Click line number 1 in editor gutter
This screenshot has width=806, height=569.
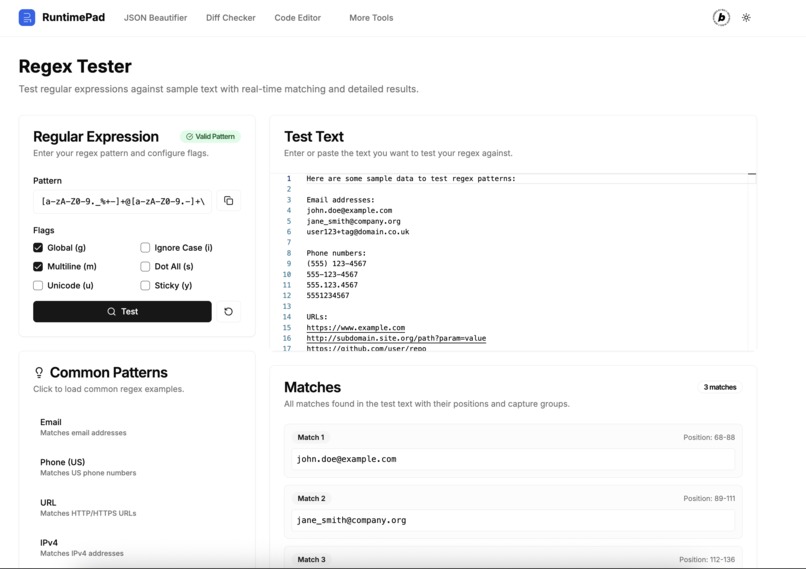[289, 178]
